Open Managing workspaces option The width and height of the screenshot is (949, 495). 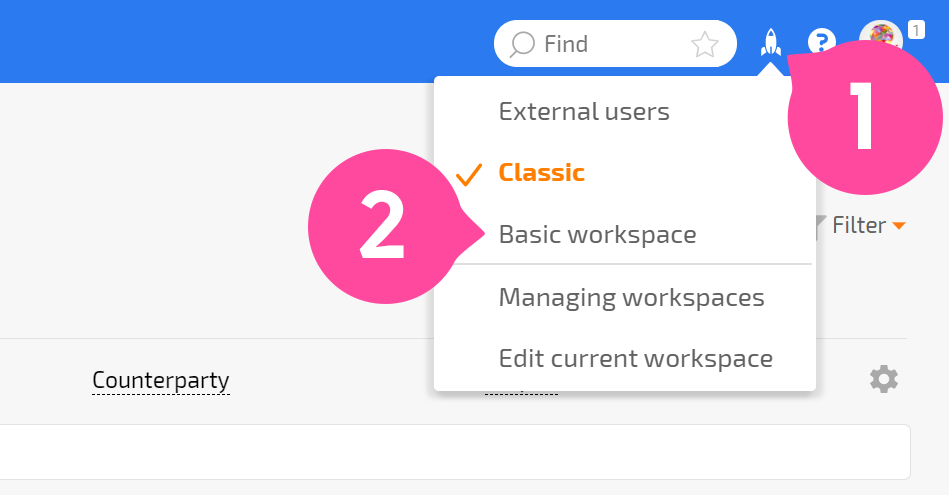[x=631, y=298]
